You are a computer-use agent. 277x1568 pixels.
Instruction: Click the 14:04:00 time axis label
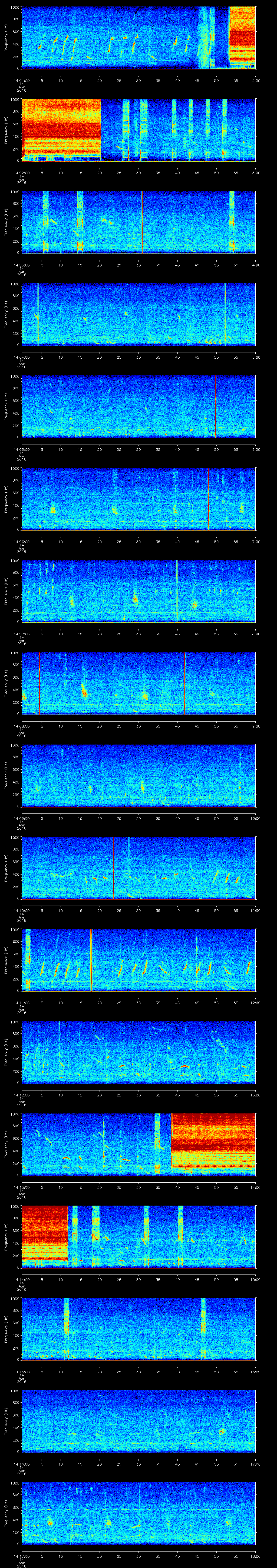coord(21,357)
